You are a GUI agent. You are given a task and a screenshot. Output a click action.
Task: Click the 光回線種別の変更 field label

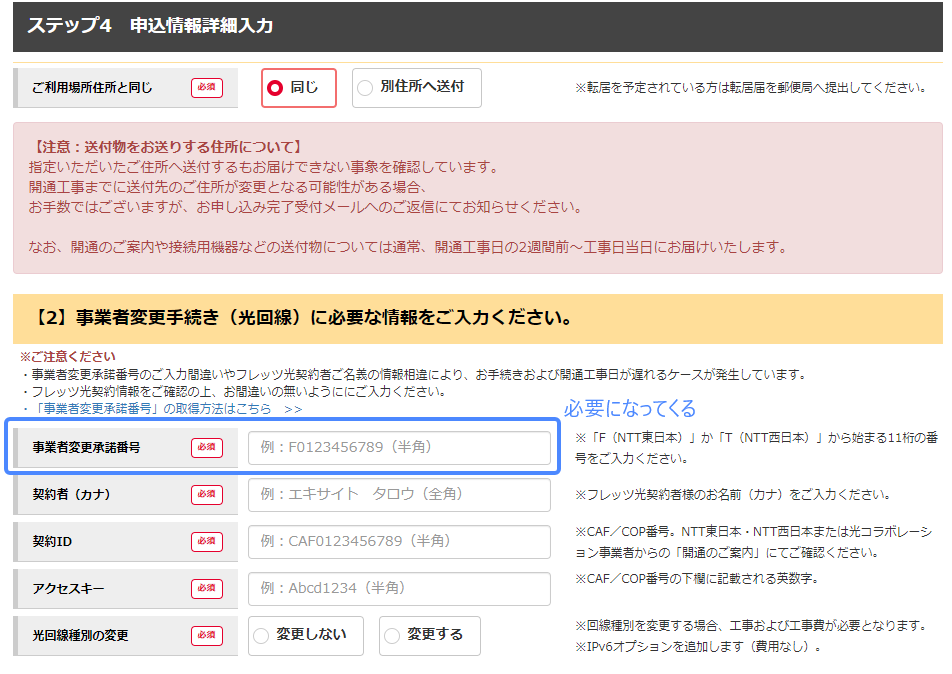80,635
